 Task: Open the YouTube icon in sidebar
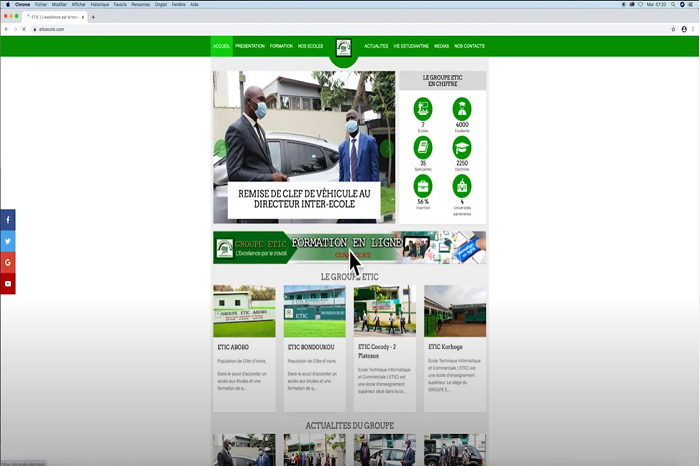point(8,283)
